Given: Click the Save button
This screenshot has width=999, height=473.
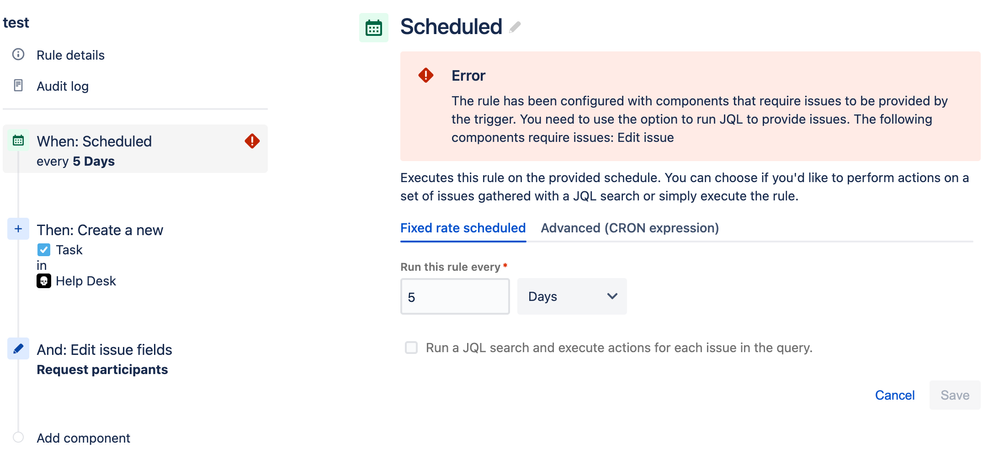Looking at the screenshot, I should pyautogui.click(x=955, y=395).
